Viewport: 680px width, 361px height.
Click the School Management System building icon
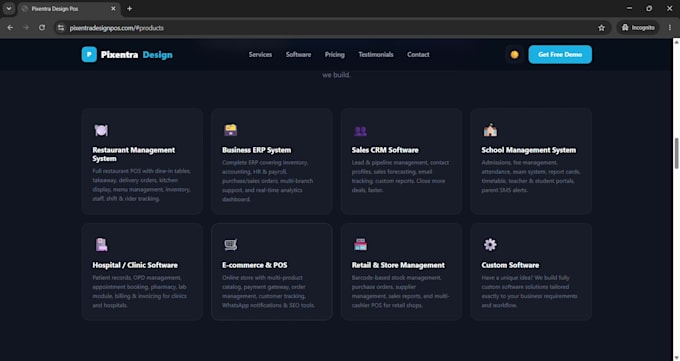pyautogui.click(x=490, y=130)
